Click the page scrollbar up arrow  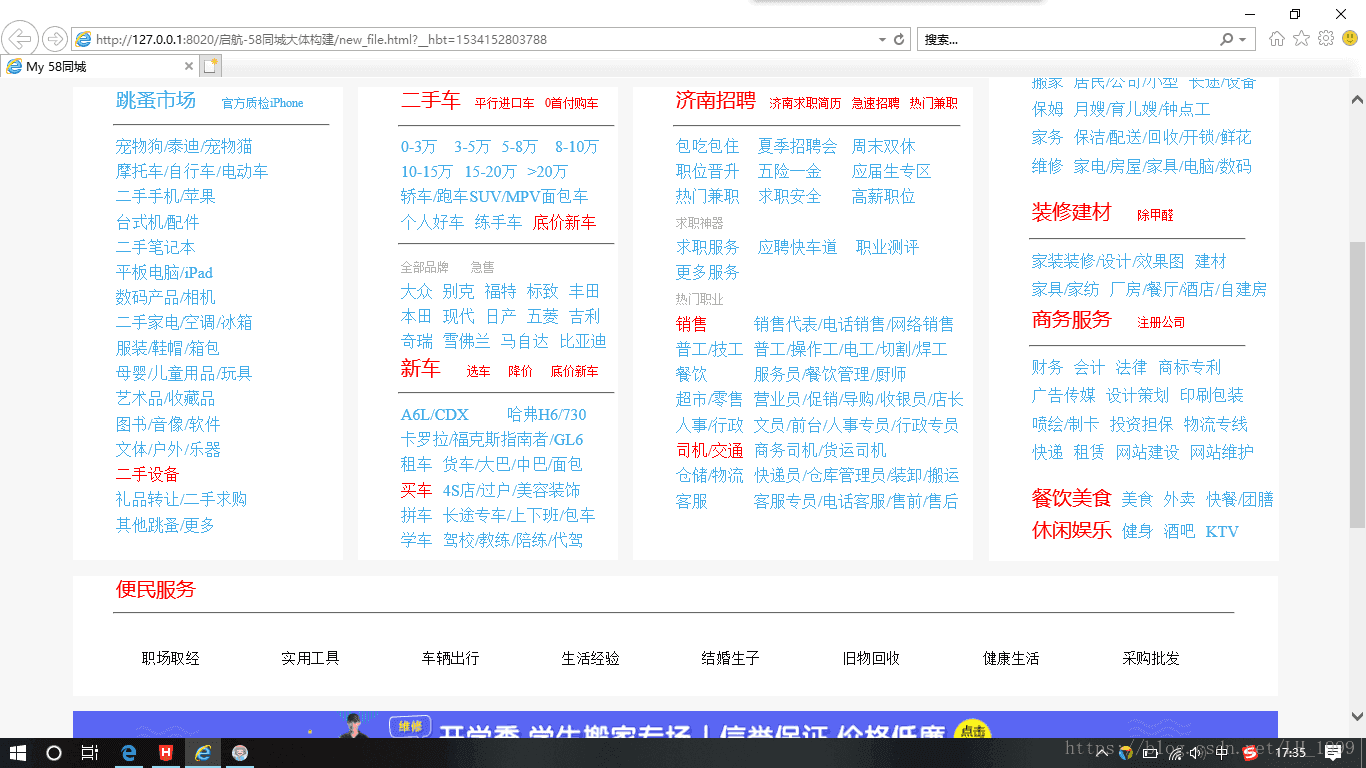(x=1357, y=100)
